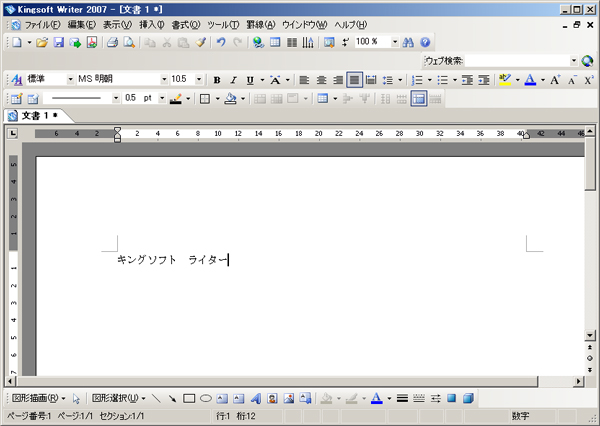600x426 pixels.
Task: Open the 罫線(A) menu
Action: click(261, 25)
